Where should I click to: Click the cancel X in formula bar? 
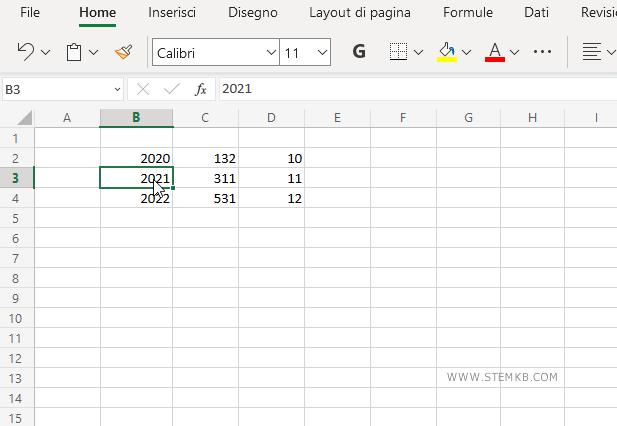tap(143, 89)
